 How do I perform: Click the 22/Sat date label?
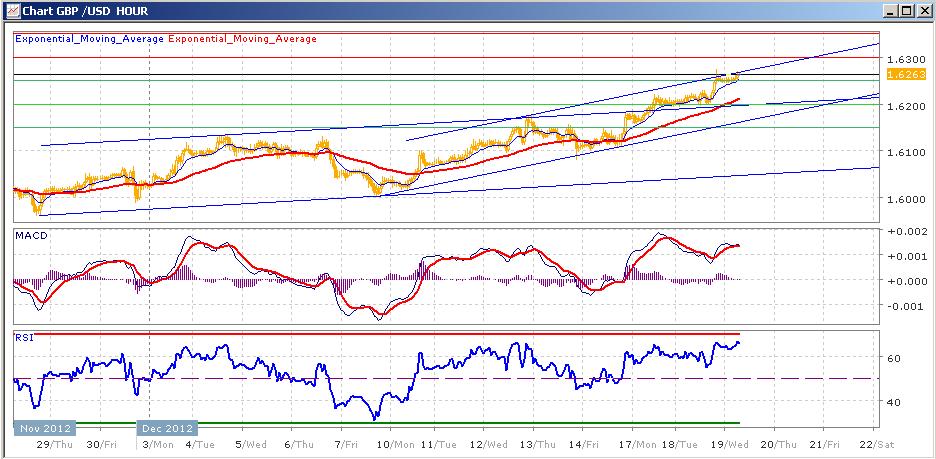point(879,445)
